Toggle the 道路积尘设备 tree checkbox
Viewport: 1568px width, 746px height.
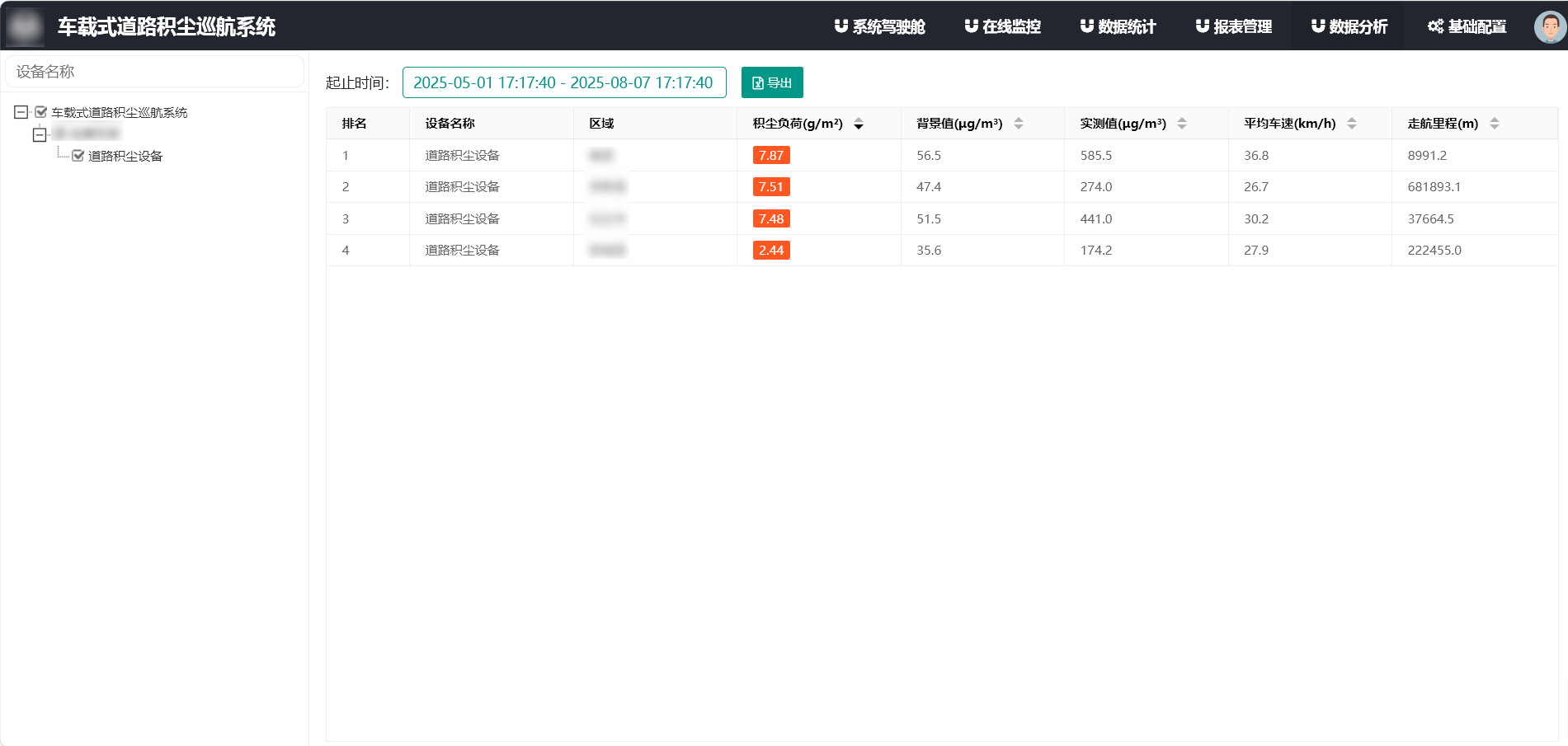pyautogui.click(x=78, y=156)
